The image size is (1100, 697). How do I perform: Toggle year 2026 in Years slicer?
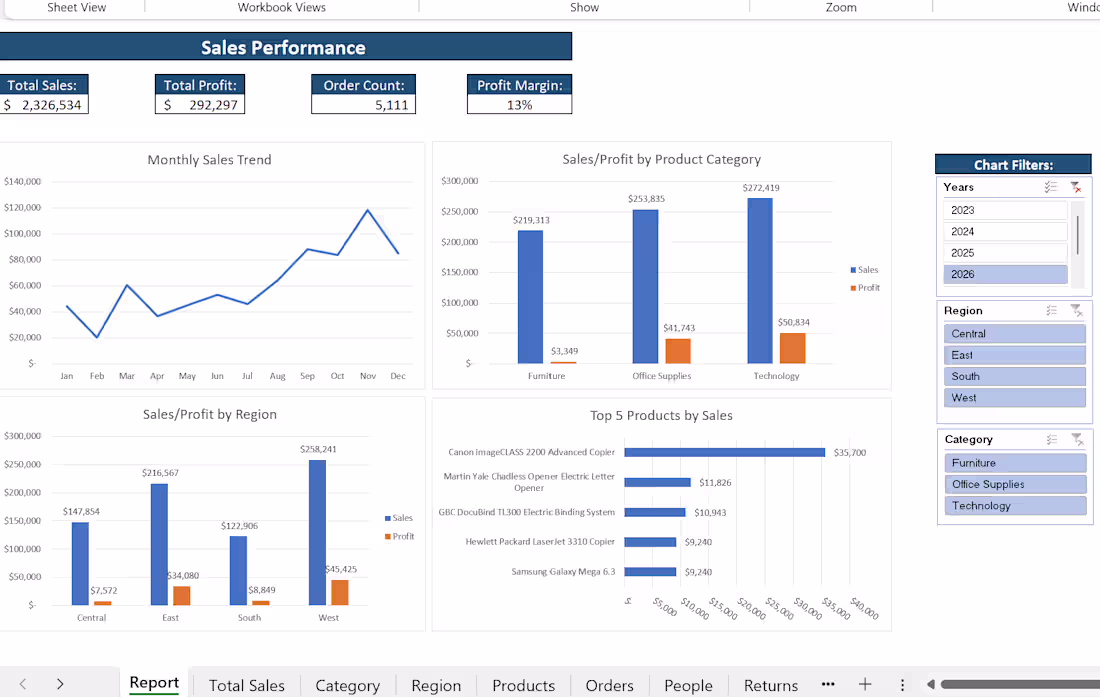pos(1005,274)
